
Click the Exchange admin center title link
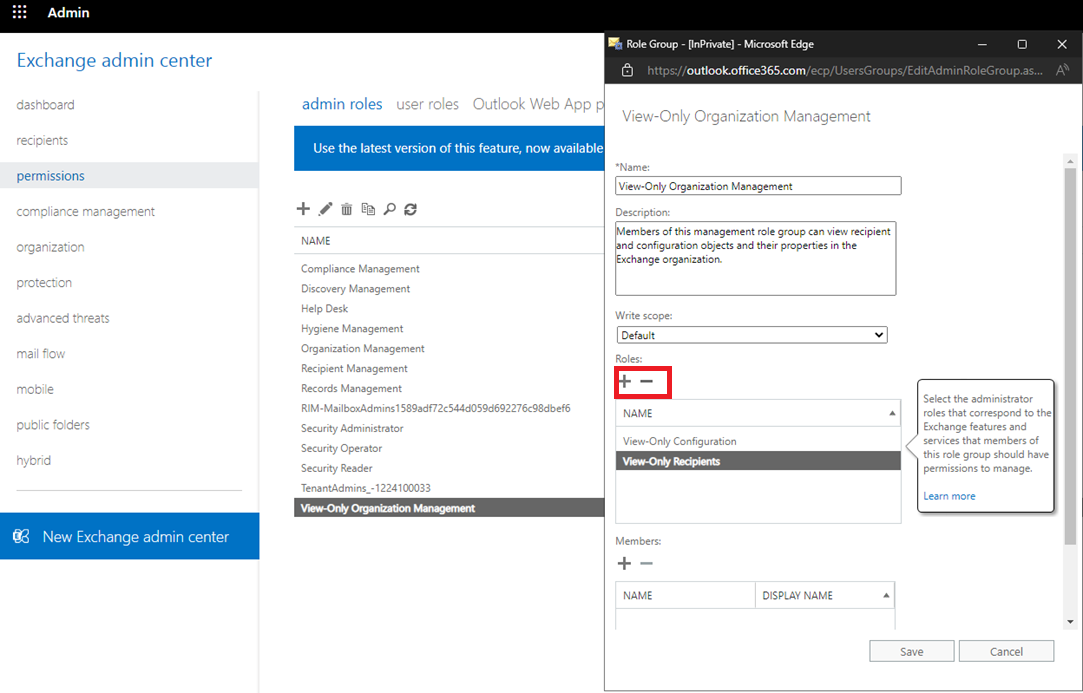[115, 60]
